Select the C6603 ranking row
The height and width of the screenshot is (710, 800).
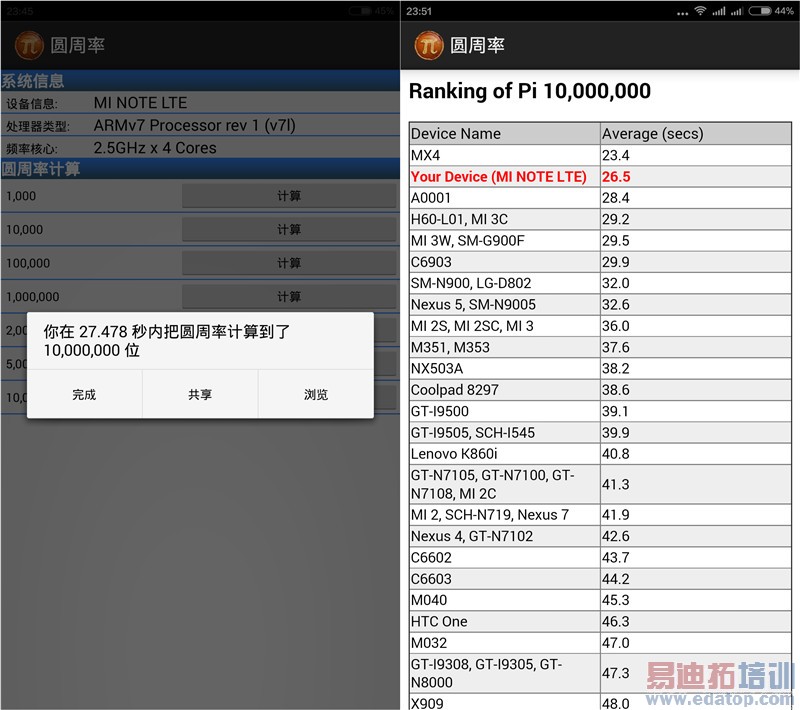[x=600, y=579]
